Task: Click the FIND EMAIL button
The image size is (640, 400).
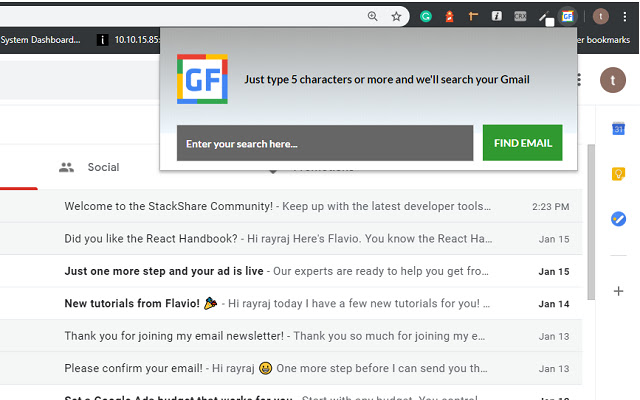Action: pyautogui.click(x=522, y=143)
